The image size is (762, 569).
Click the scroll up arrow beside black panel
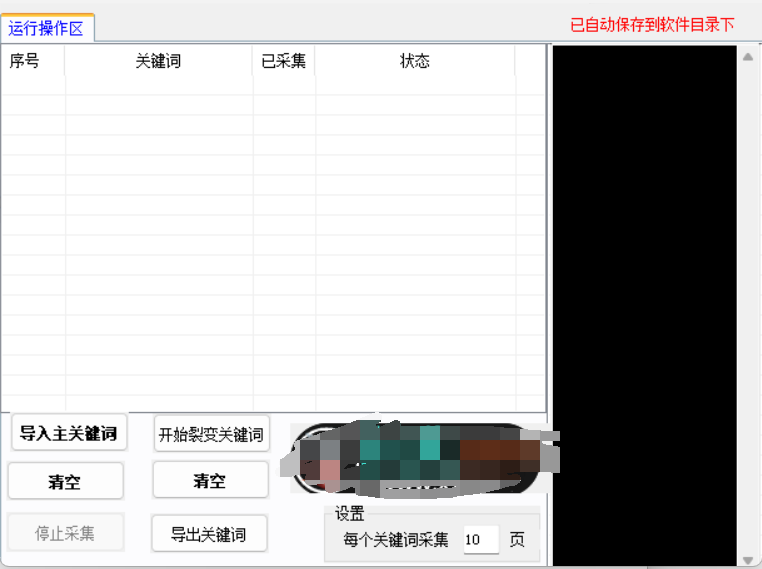click(x=747, y=56)
